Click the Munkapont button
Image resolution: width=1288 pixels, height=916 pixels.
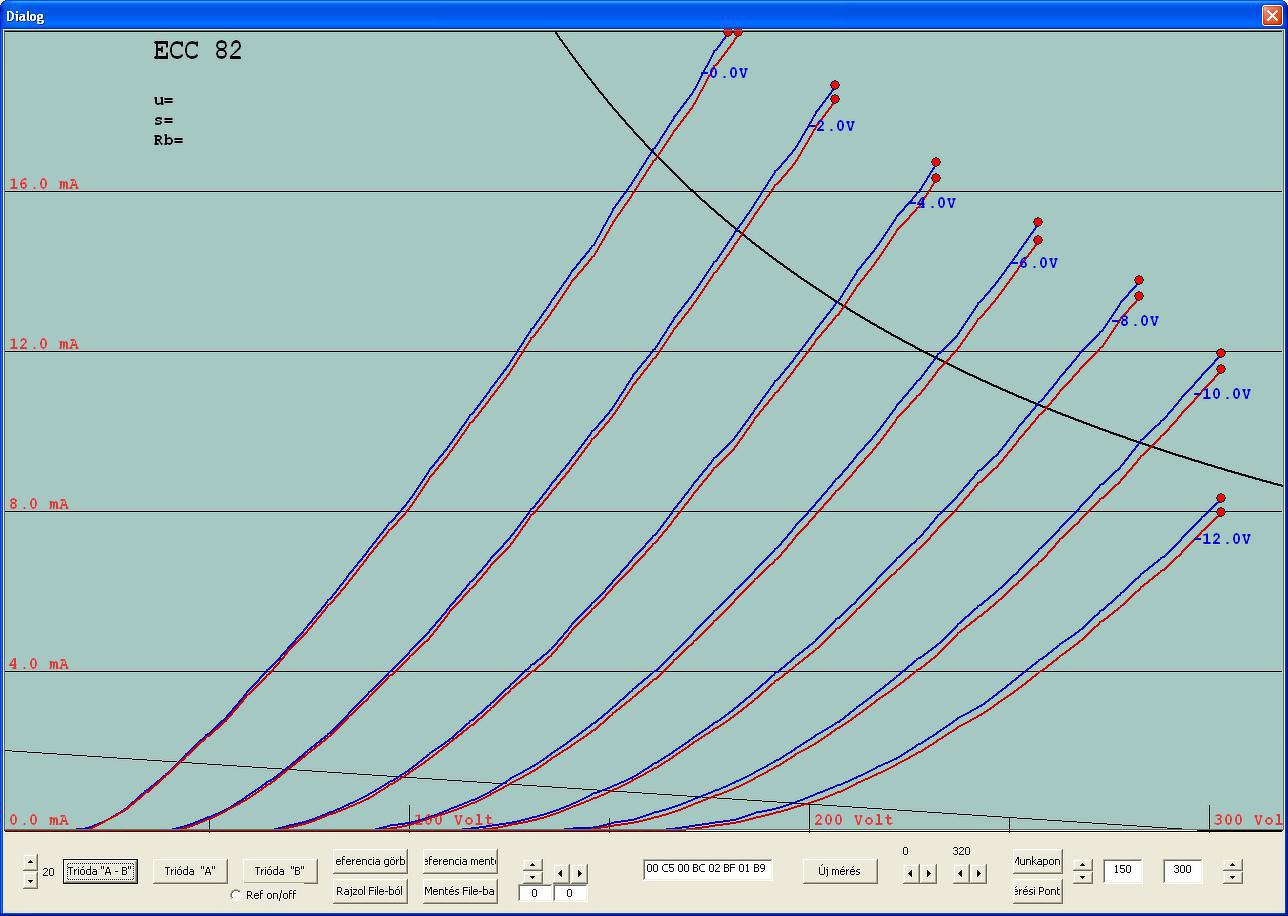[x=1037, y=861]
